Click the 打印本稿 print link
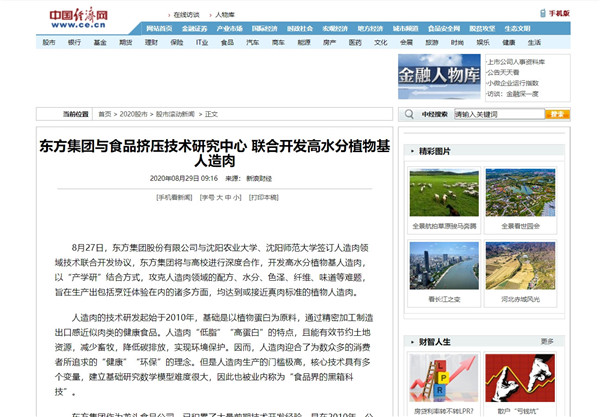This screenshot has width=600, height=417. click(x=264, y=197)
